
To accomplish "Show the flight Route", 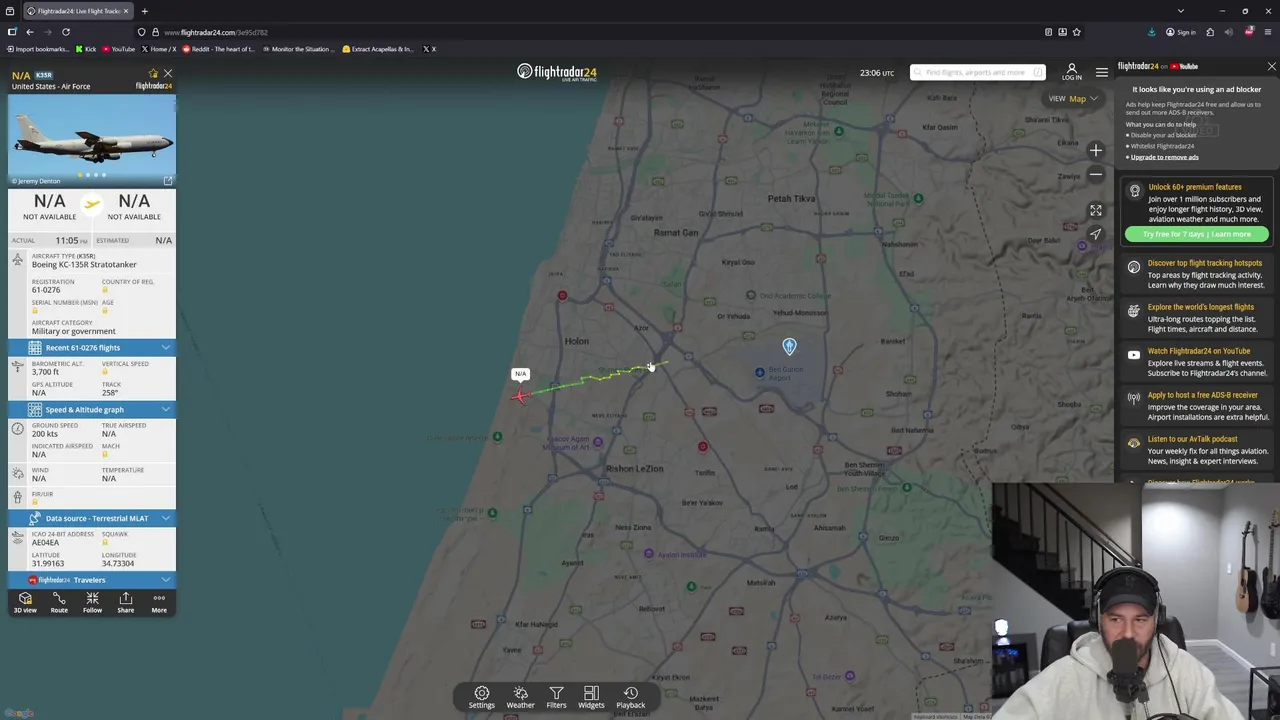I will (59, 603).
